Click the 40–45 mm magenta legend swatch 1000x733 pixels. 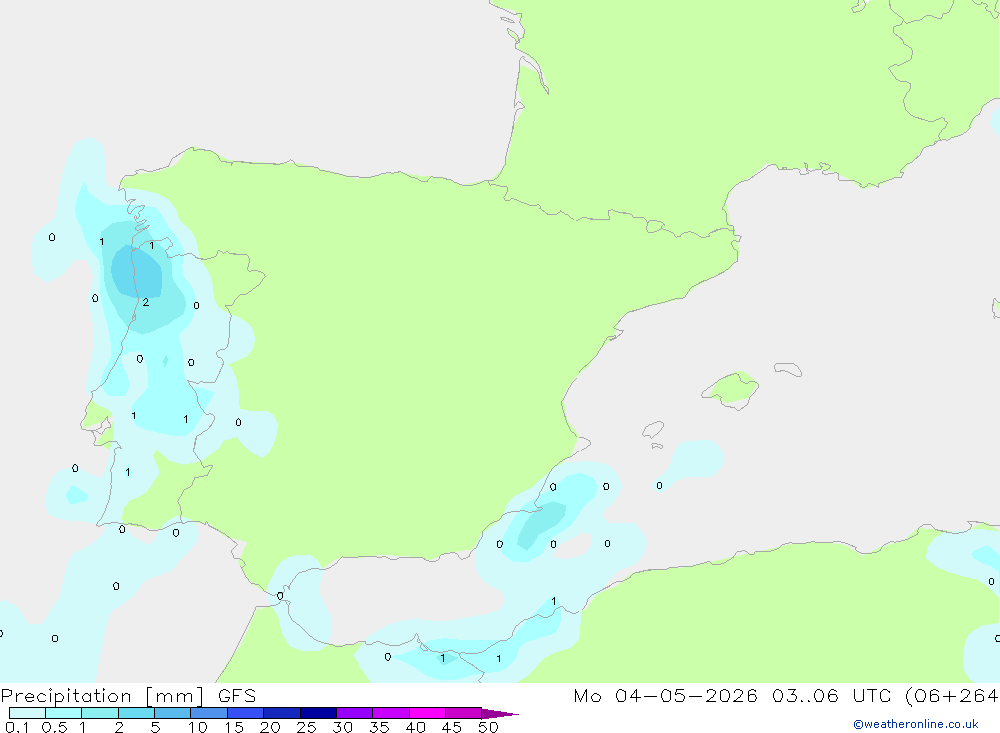pyautogui.click(x=427, y=713)
